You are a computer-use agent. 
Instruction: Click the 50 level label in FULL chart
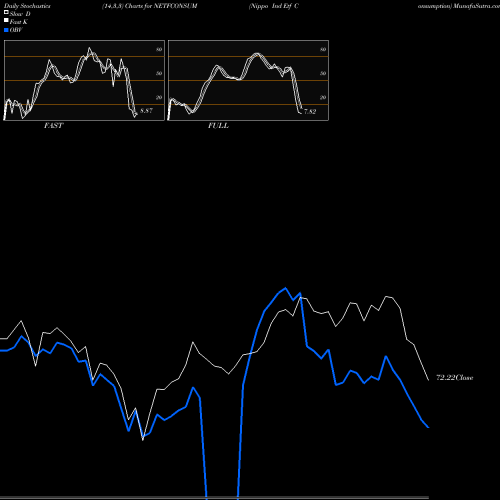[x=323, y=73]
